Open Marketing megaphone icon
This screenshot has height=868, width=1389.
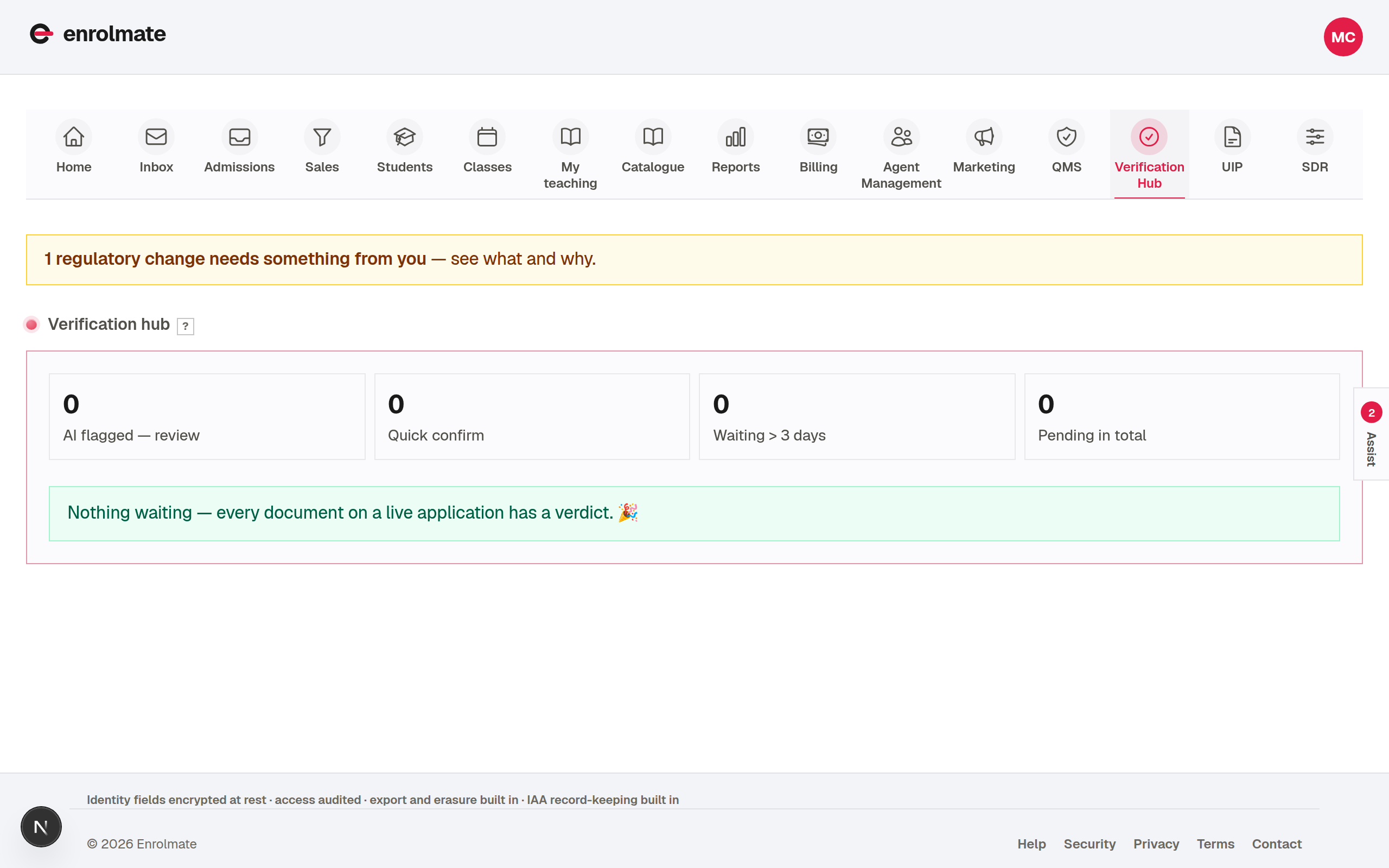point(984,137)
